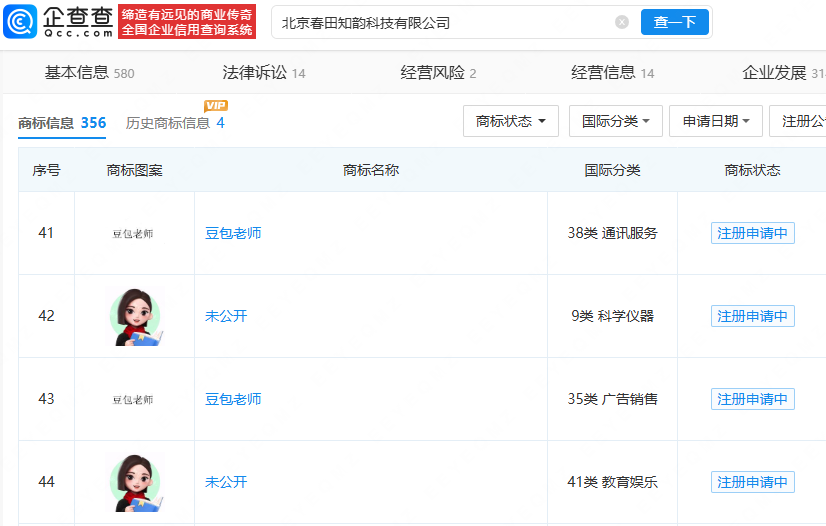Click the cartoon teacher trademark image in row 44
This screenshot has height=526, width=826.
tap(136, 483)
